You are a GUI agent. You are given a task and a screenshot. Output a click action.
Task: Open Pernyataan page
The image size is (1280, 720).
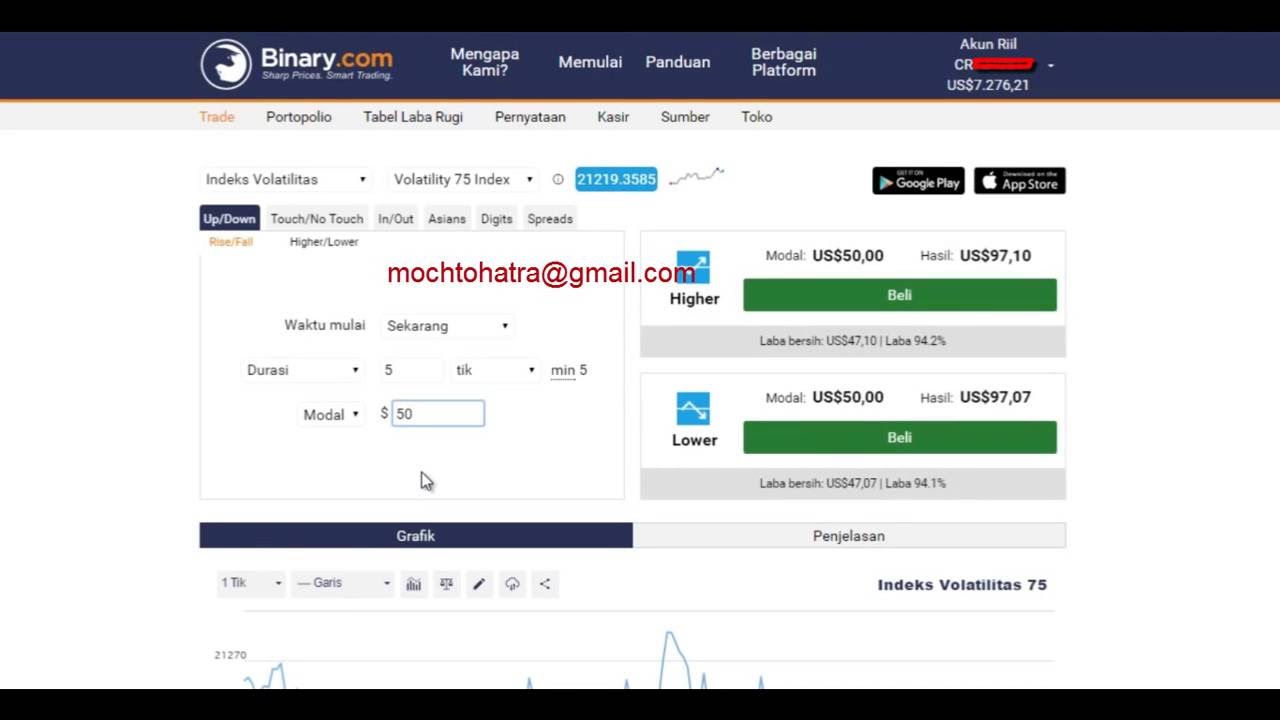[x=530, y=117]
